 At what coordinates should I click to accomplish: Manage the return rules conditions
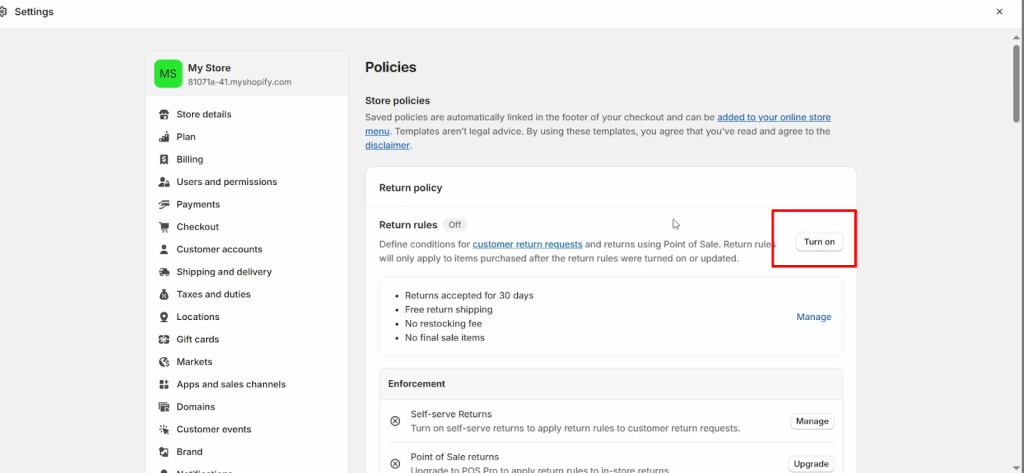click(813, 317)
